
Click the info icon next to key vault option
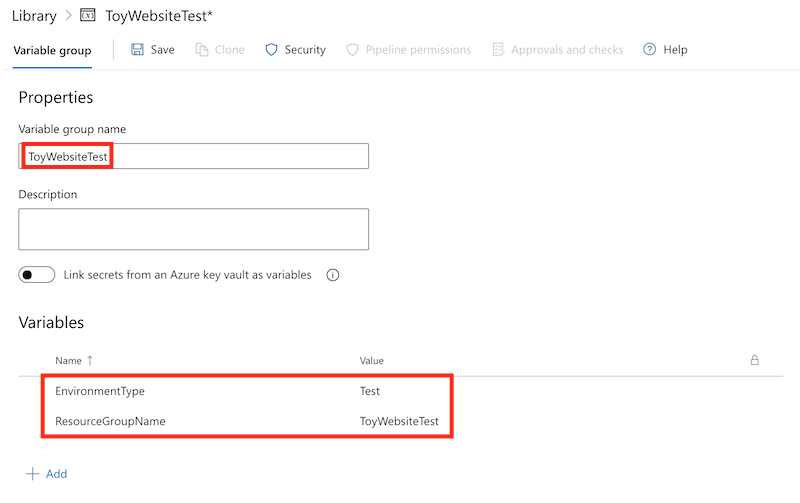333,275
